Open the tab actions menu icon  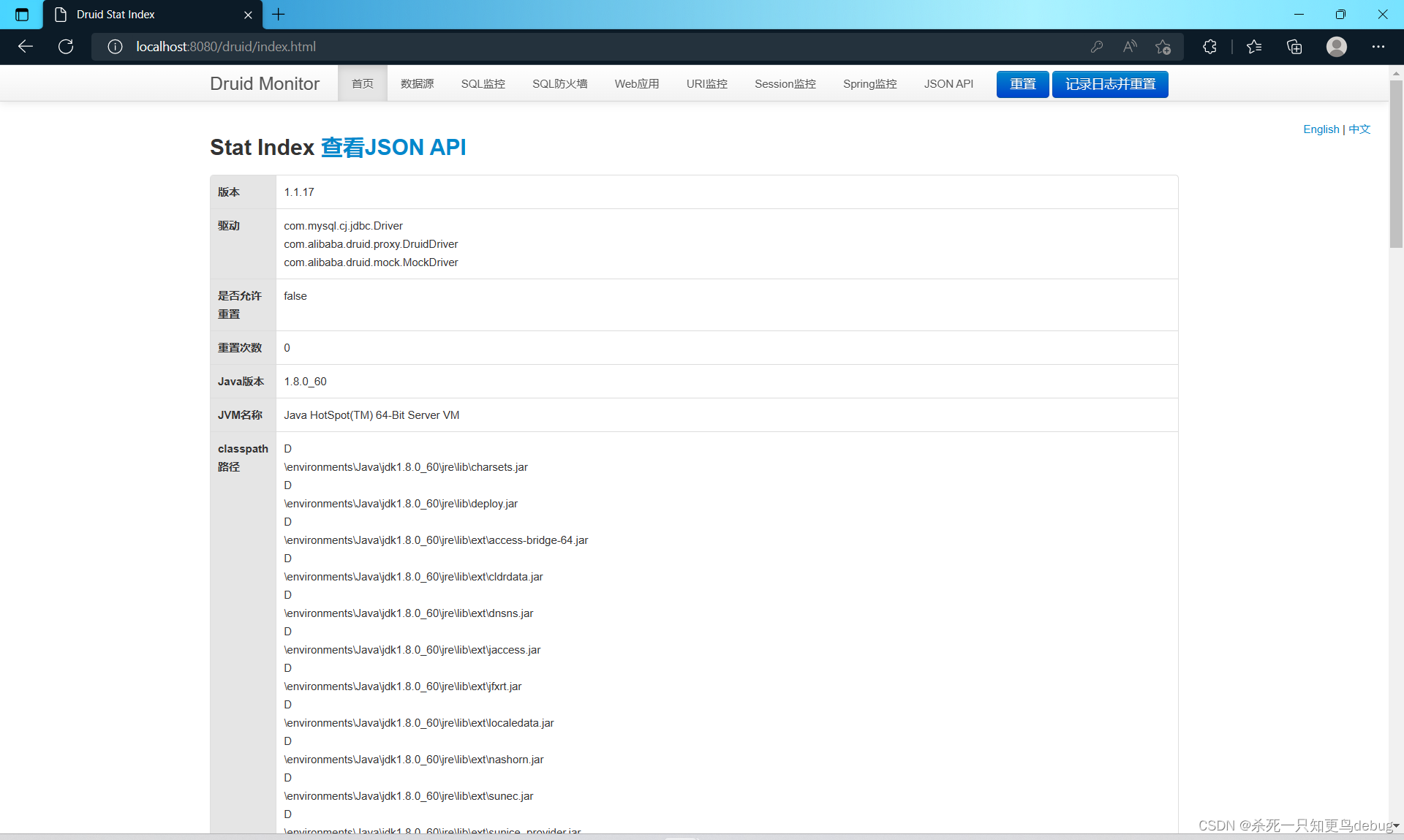click(x=22, y=15)
